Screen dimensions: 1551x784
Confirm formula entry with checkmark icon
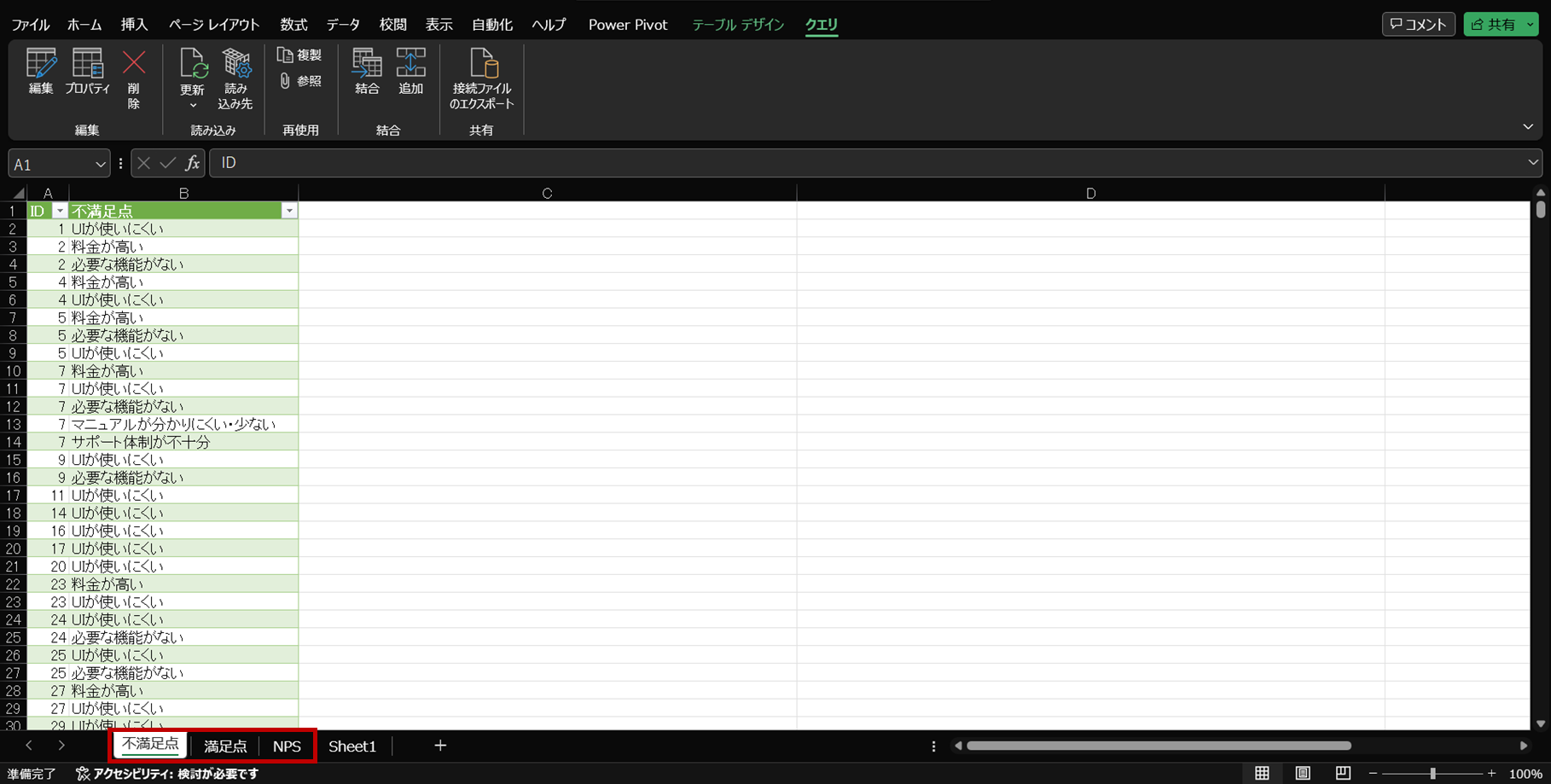(168, 163)
